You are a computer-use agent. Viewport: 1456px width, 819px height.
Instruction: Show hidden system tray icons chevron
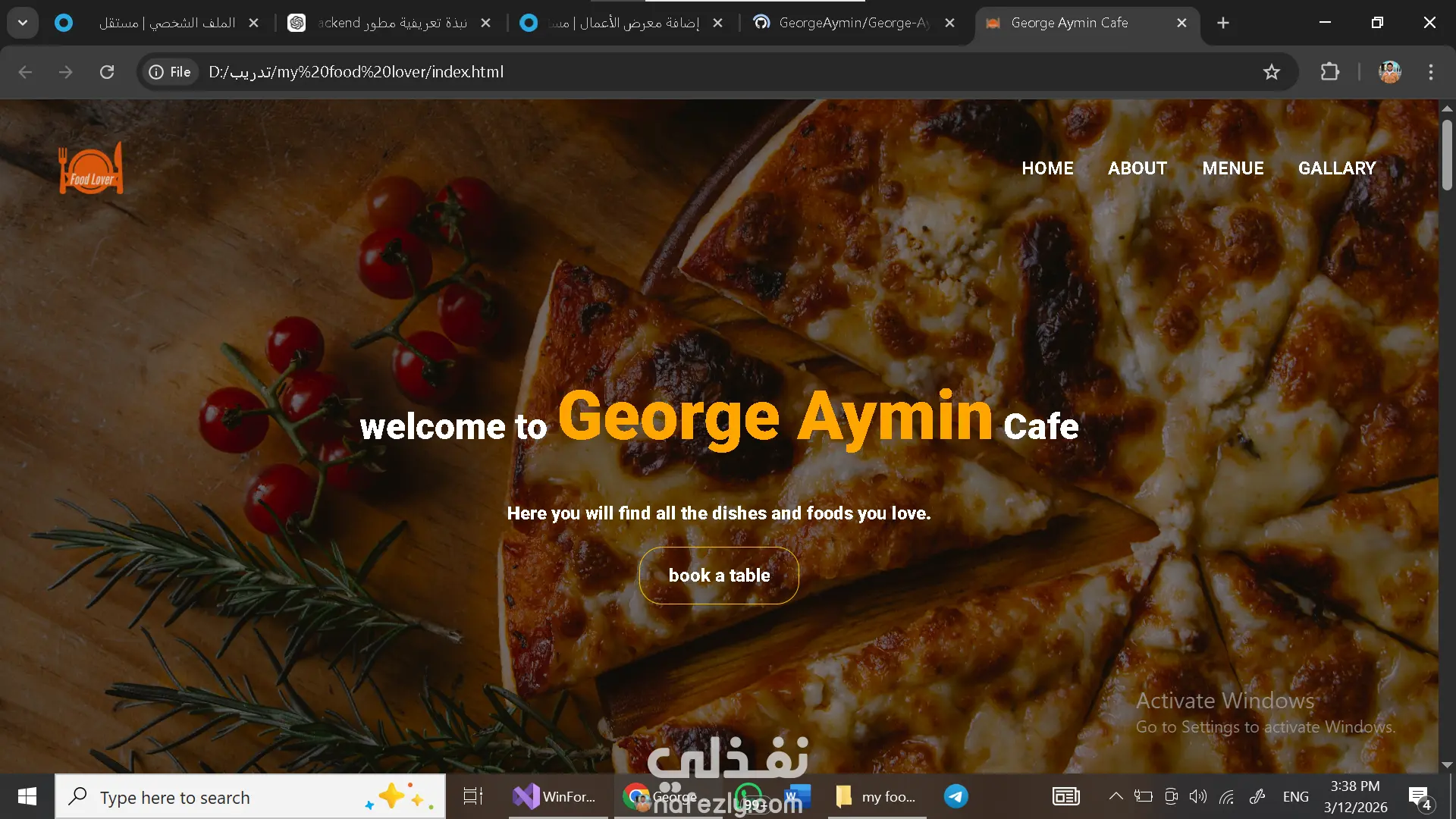click(1116, 796)
